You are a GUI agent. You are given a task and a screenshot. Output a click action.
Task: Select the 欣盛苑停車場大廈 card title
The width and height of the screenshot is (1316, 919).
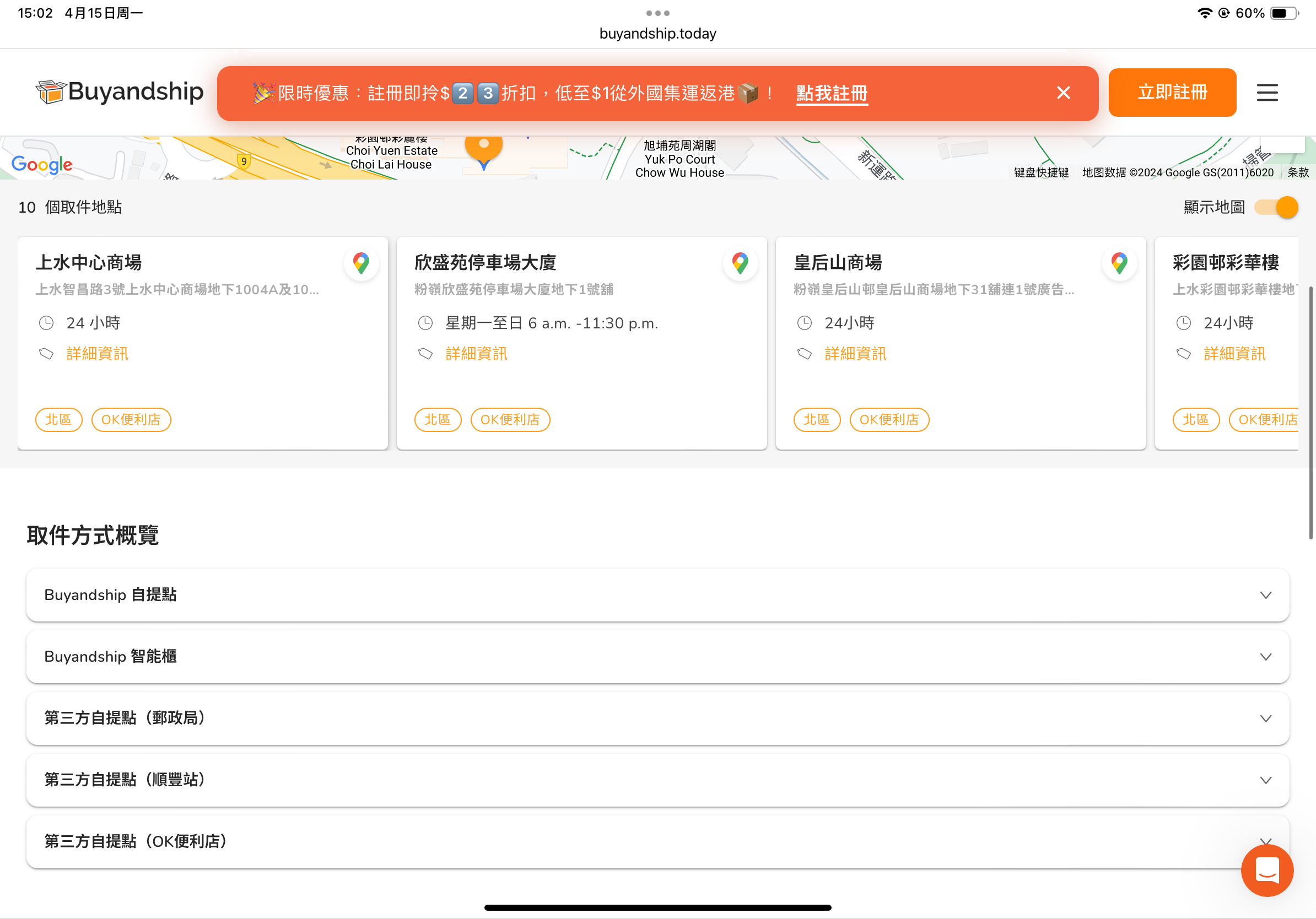[485, 262]
